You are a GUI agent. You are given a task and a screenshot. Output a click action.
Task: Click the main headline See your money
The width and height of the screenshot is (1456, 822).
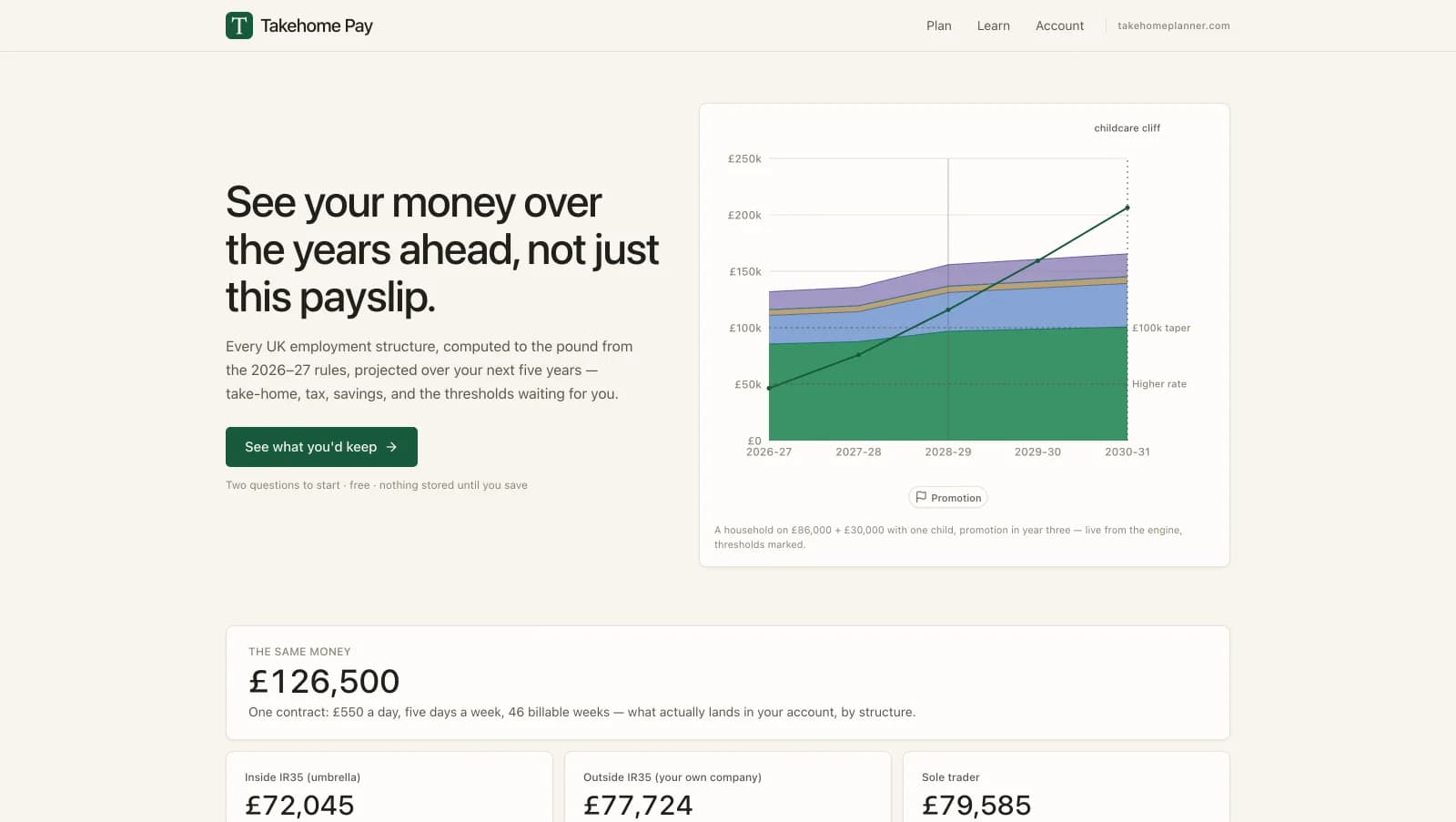click(442, 249)
